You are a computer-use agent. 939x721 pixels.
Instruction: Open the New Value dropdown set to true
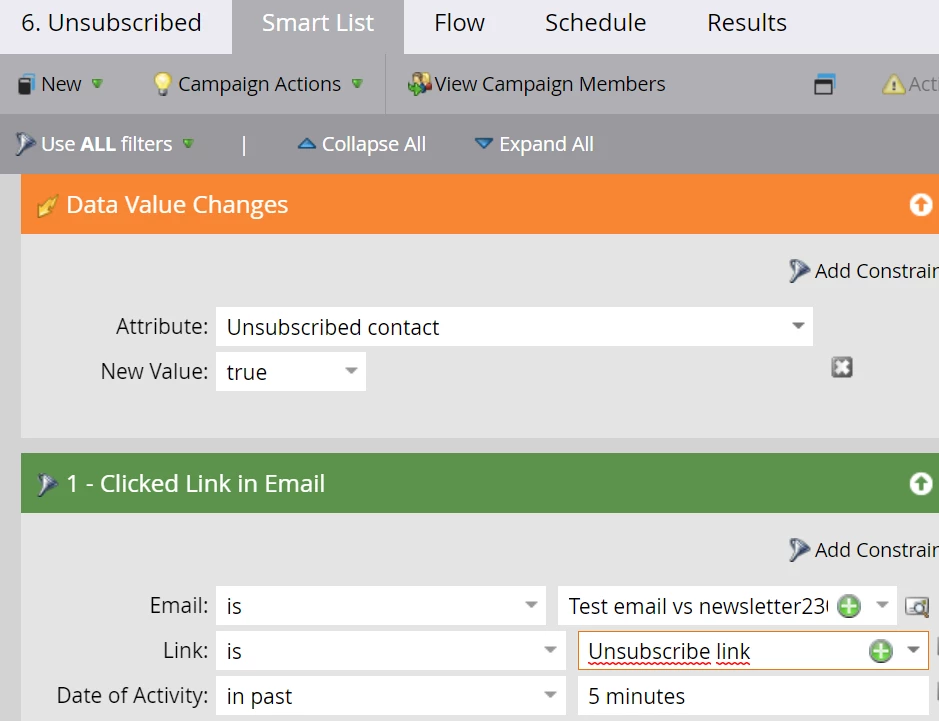click(x=290, y=371)
